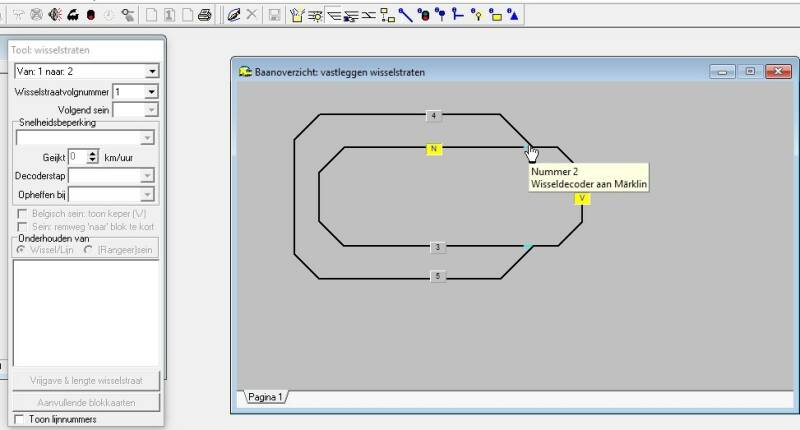The image size is (800, 430).
Task: Click the blue diagonal line tool icon
Action: click(406, 15)
